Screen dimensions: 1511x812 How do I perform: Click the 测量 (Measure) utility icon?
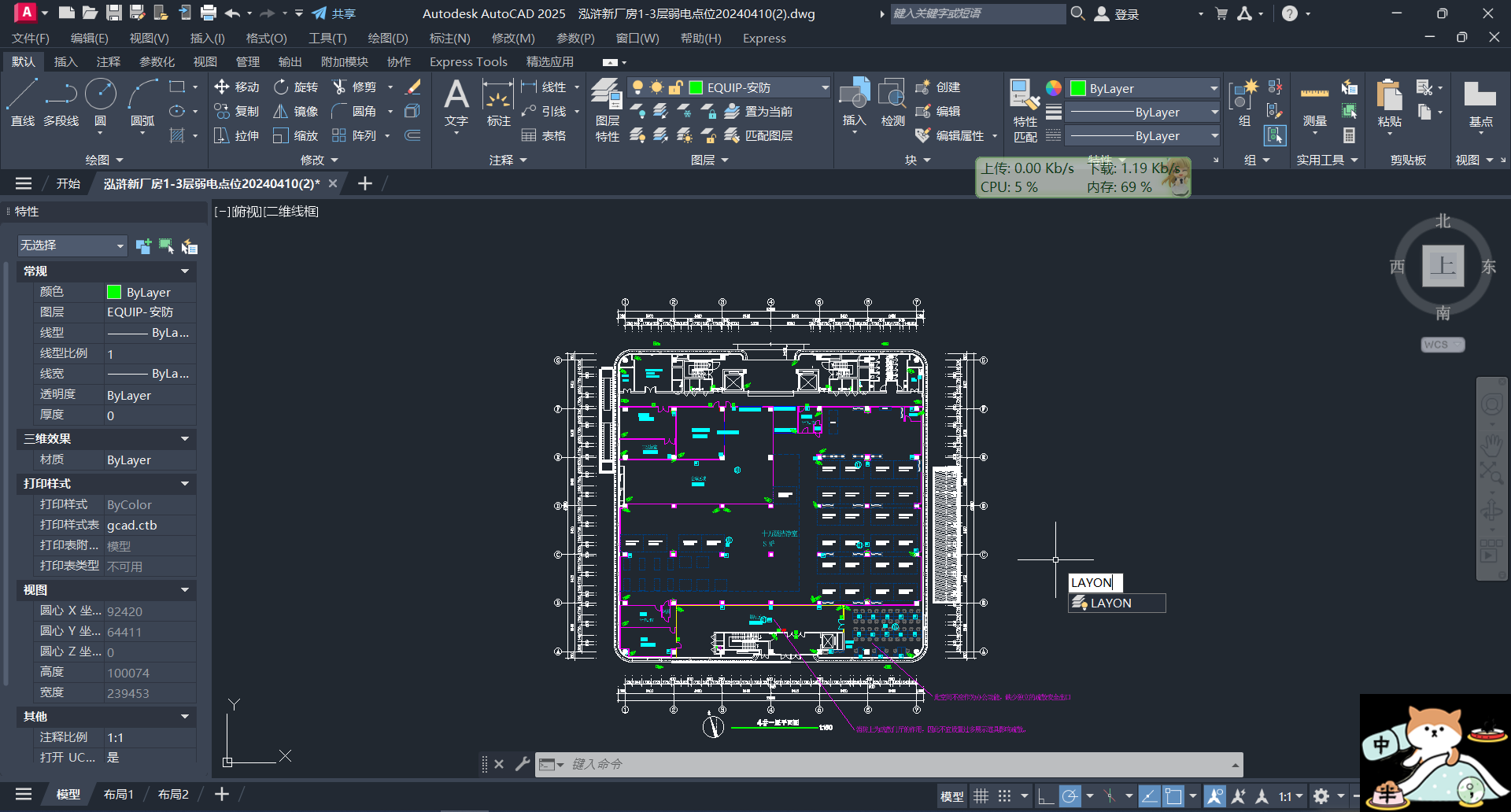[1314, 104]
